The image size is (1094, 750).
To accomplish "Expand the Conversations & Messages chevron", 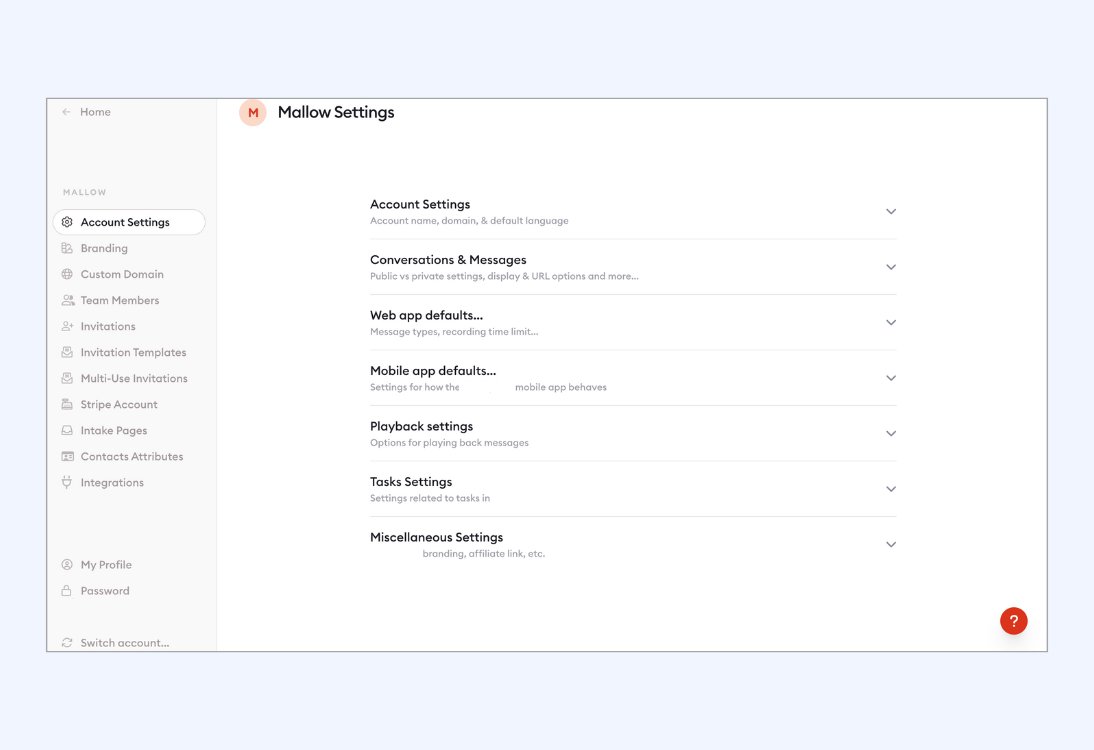I will [890, 267].
